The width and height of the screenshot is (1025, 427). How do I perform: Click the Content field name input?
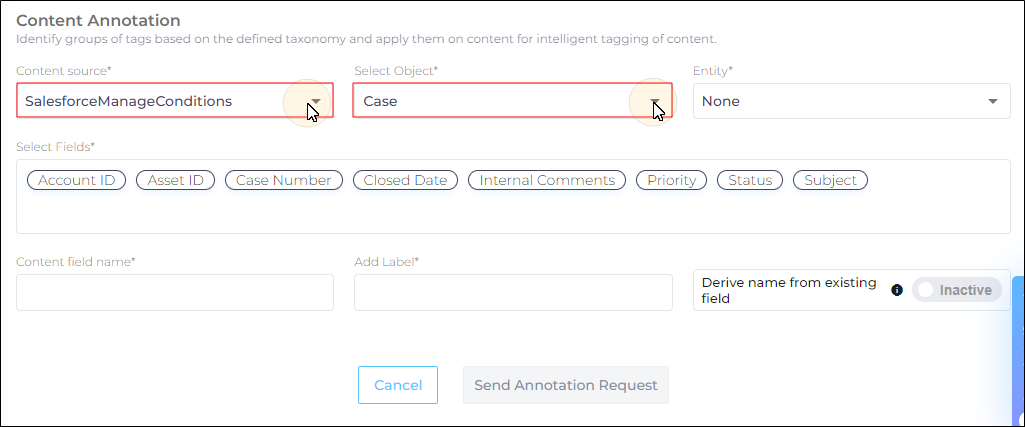(x=175, y=292)
